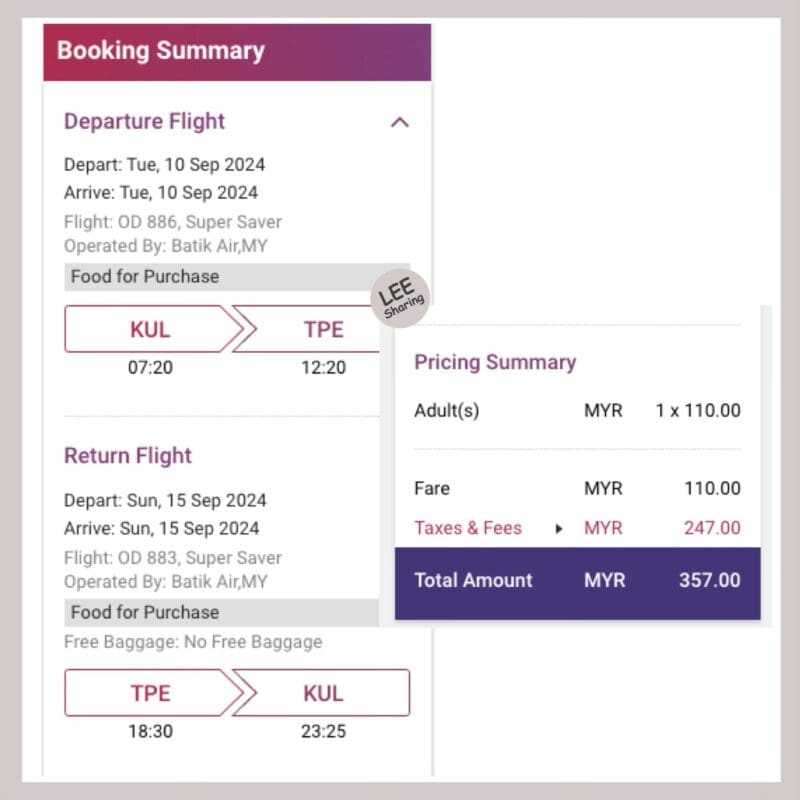Click the Departure Flight heading
Image resolution: width=800 pixels, height=800 pixels.
coord(144,121)
